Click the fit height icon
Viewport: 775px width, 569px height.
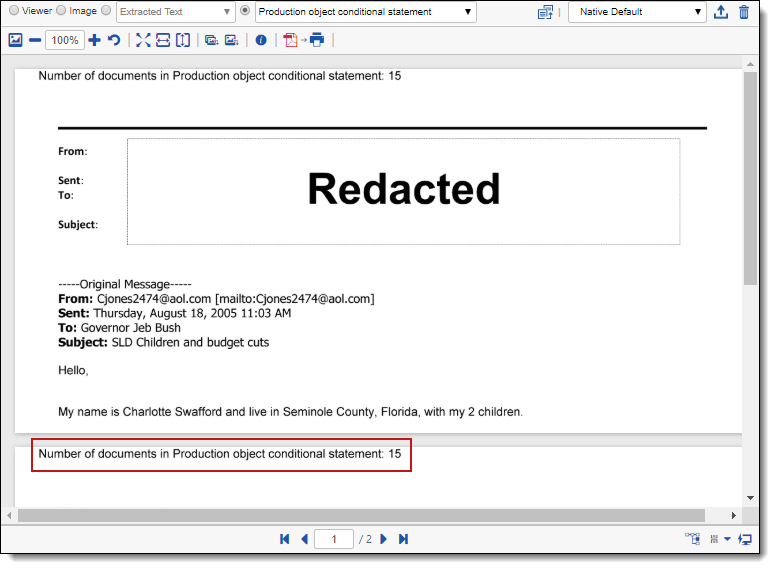pos(183,40)
